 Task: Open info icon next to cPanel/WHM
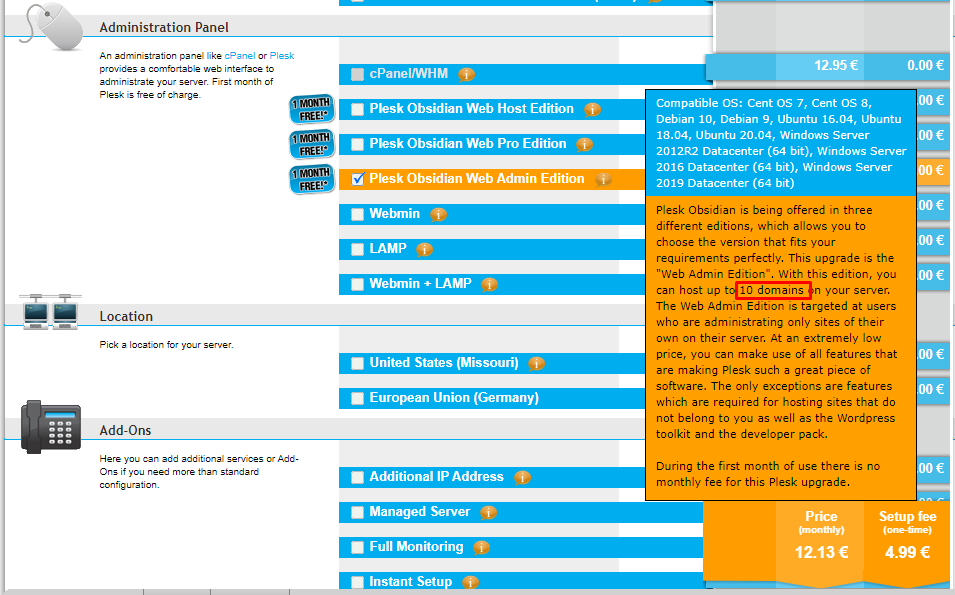tap(467, 75)
